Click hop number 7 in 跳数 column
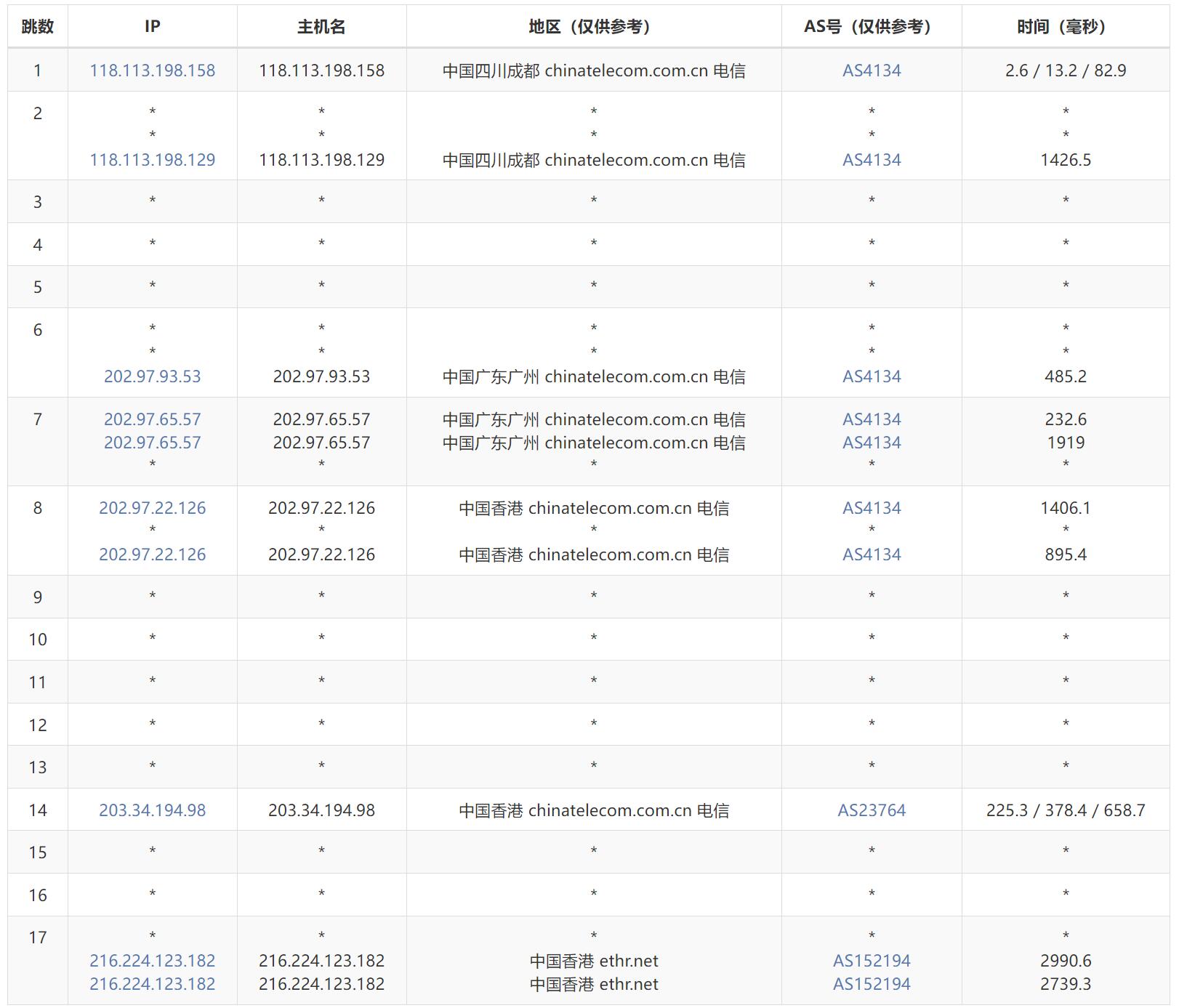The width and height of the screenshot is (1179, 1008). pyautogui.click(x=38, y=419)
